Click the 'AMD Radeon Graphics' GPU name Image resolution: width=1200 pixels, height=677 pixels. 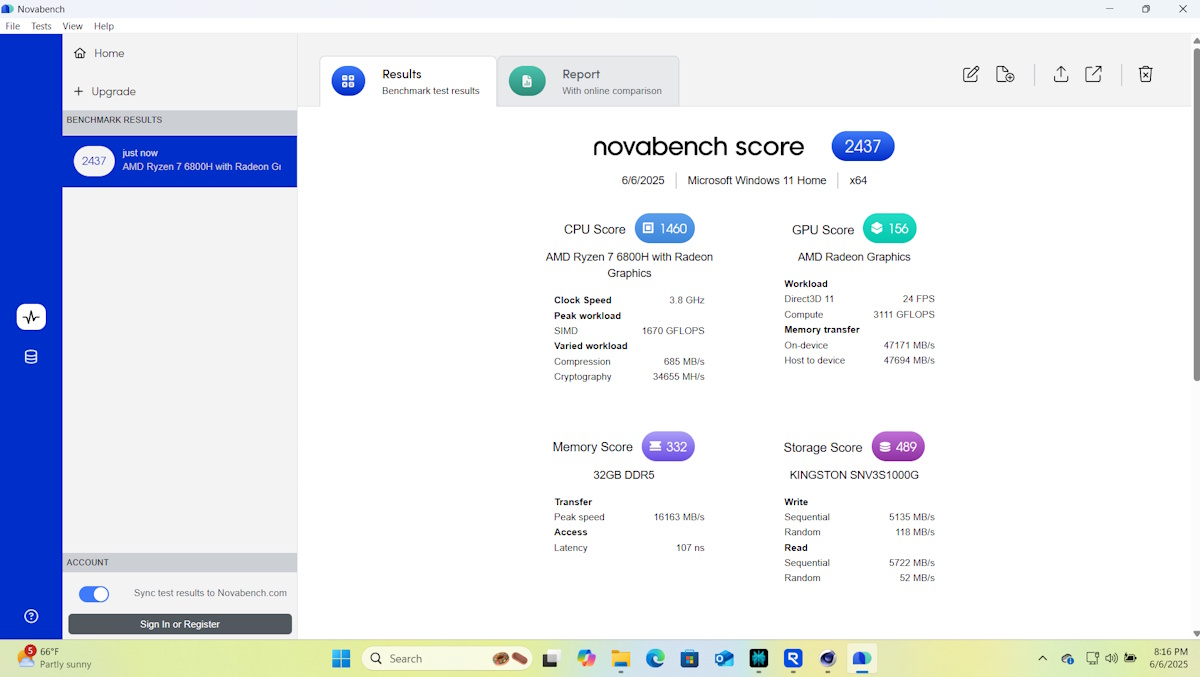(854, 257)
